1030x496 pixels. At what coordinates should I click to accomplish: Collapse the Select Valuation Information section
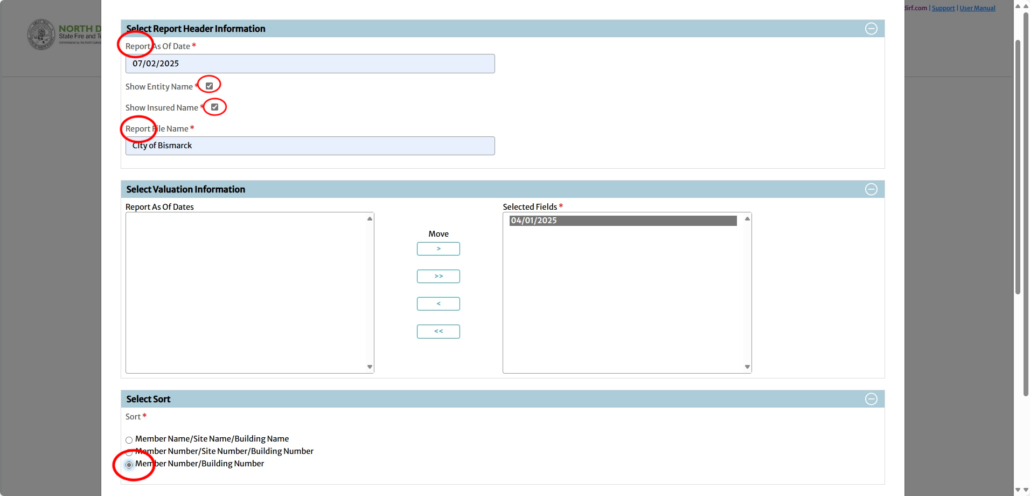tap(871, 189)
